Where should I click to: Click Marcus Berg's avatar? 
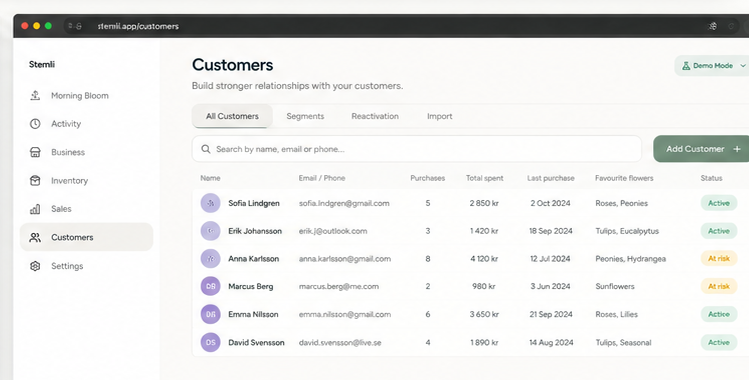[211, 286]
